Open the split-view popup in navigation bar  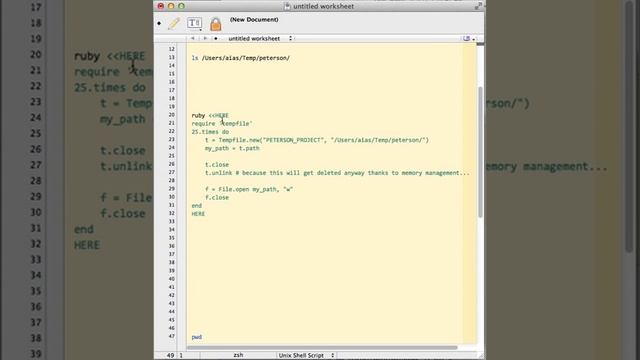pyautogui.click(x=469, y=38)
